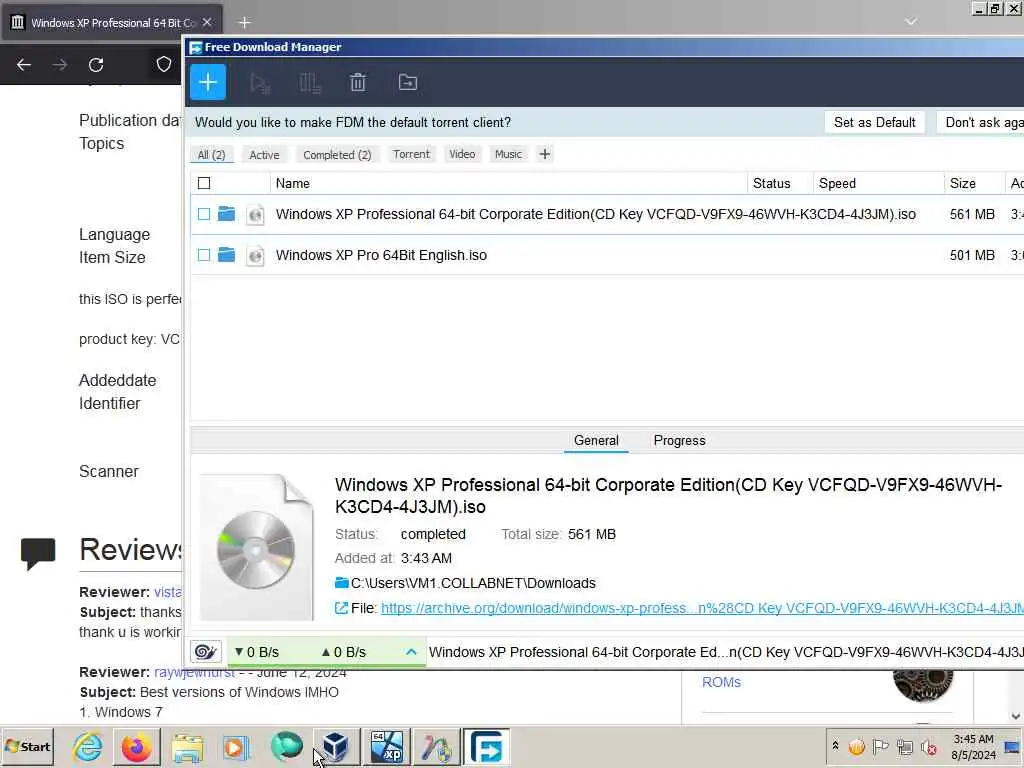Image resolution: width=1024 pixels, height=768 pixels.
Task: Select the Video filter tab
Action: (x=462, y=154)
